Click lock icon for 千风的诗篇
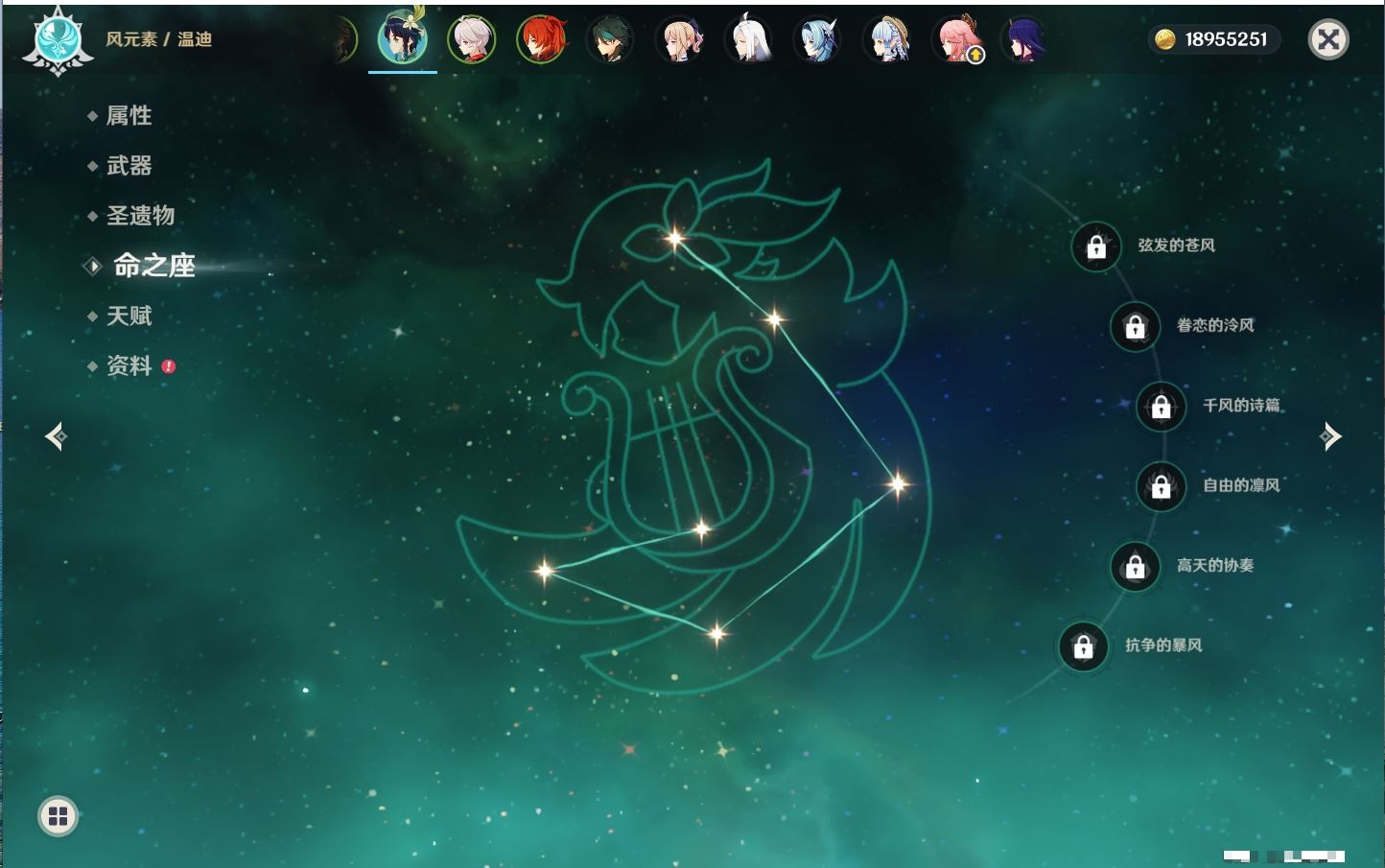Viewport: 1385px width, 868px height. (1162, 406)
